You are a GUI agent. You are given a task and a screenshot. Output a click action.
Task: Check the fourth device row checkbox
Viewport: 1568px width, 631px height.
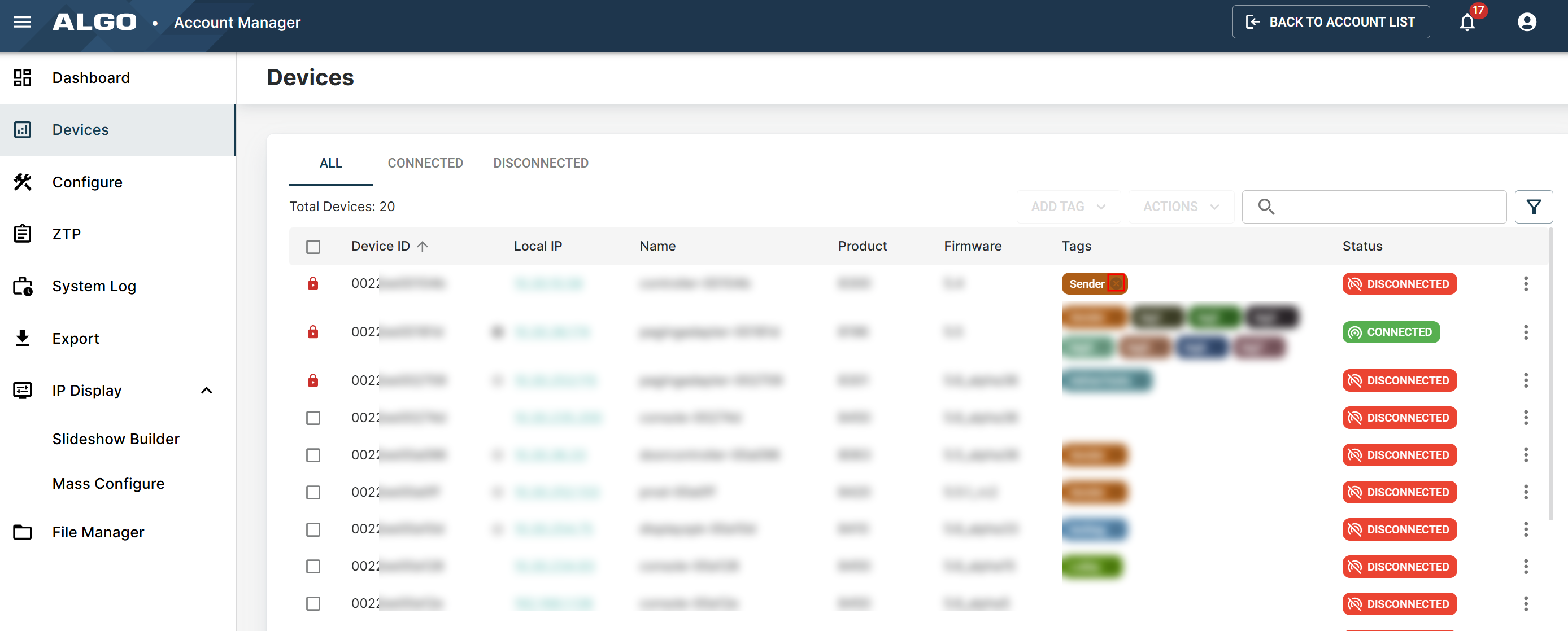313,418
